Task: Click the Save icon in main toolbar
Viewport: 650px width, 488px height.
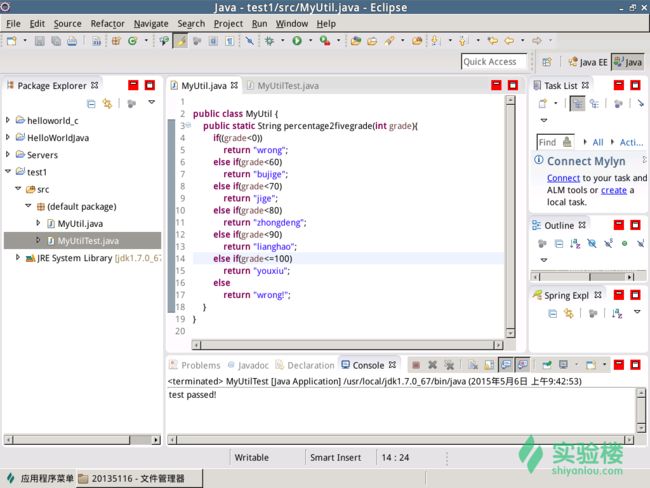Action: 39,41
